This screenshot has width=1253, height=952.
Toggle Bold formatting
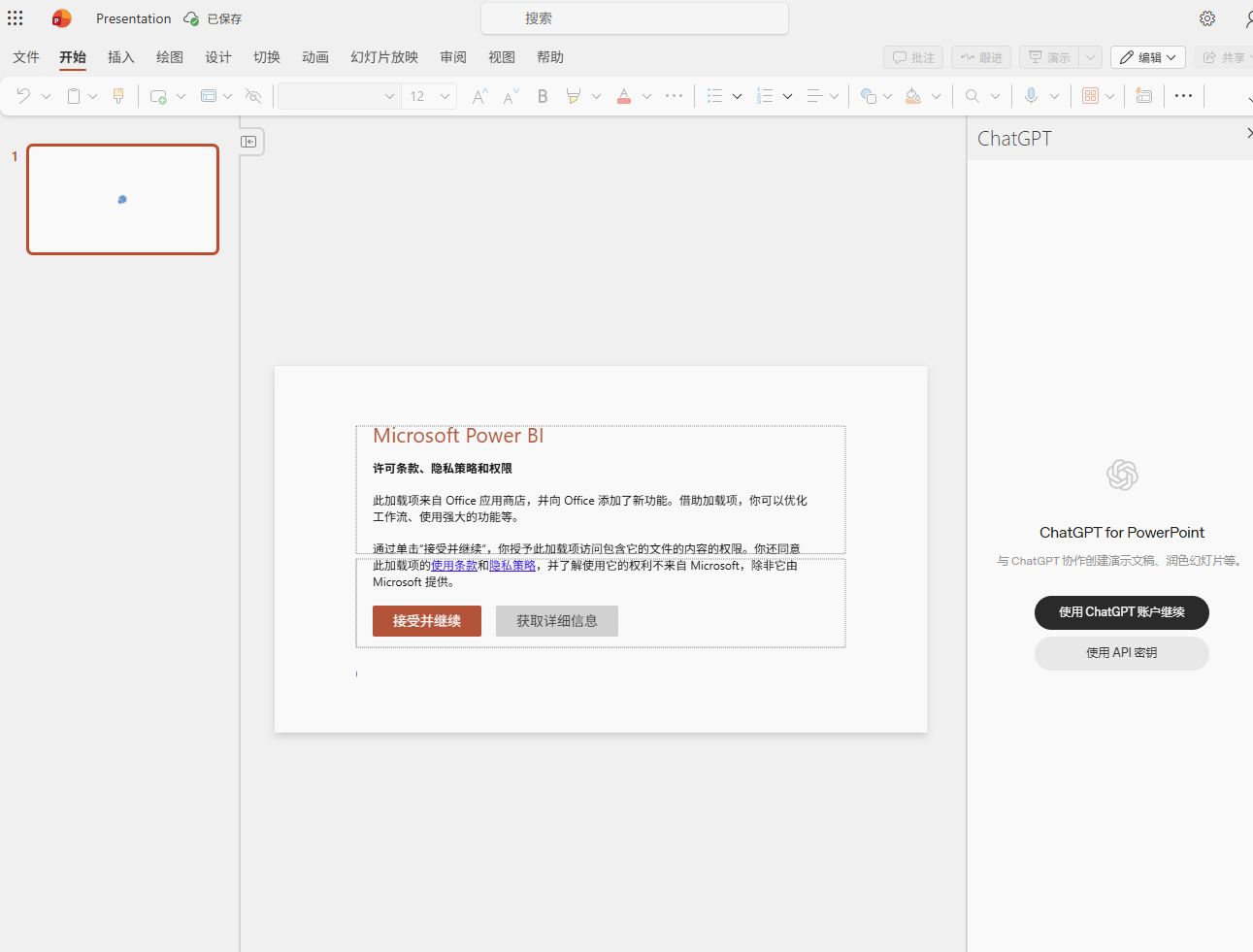(543, 96)
